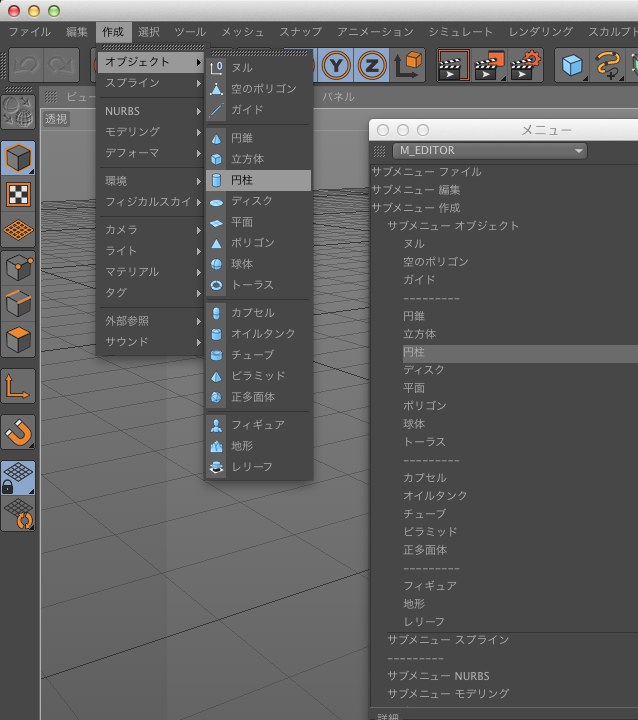This screenshot has height=720, width=638.
Task: Open the メッシュ menu
Action: [x=242, y=32]
